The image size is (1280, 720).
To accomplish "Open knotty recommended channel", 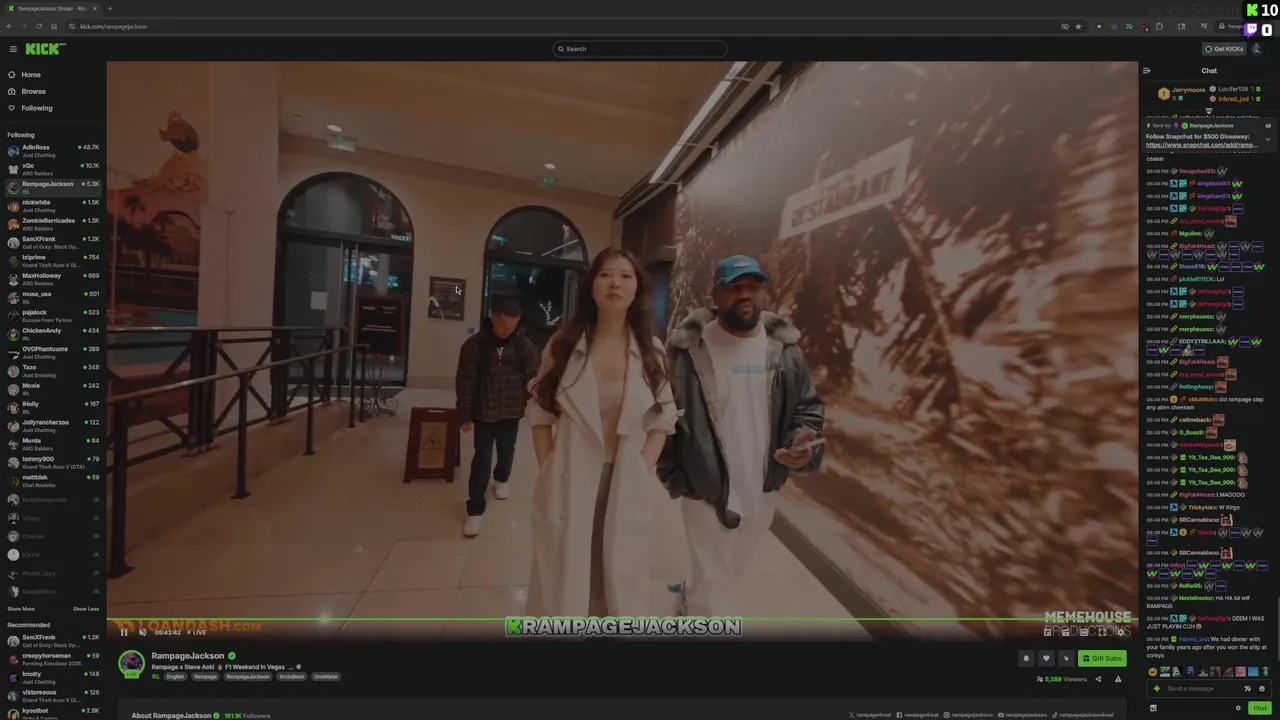I will [53, 676].
